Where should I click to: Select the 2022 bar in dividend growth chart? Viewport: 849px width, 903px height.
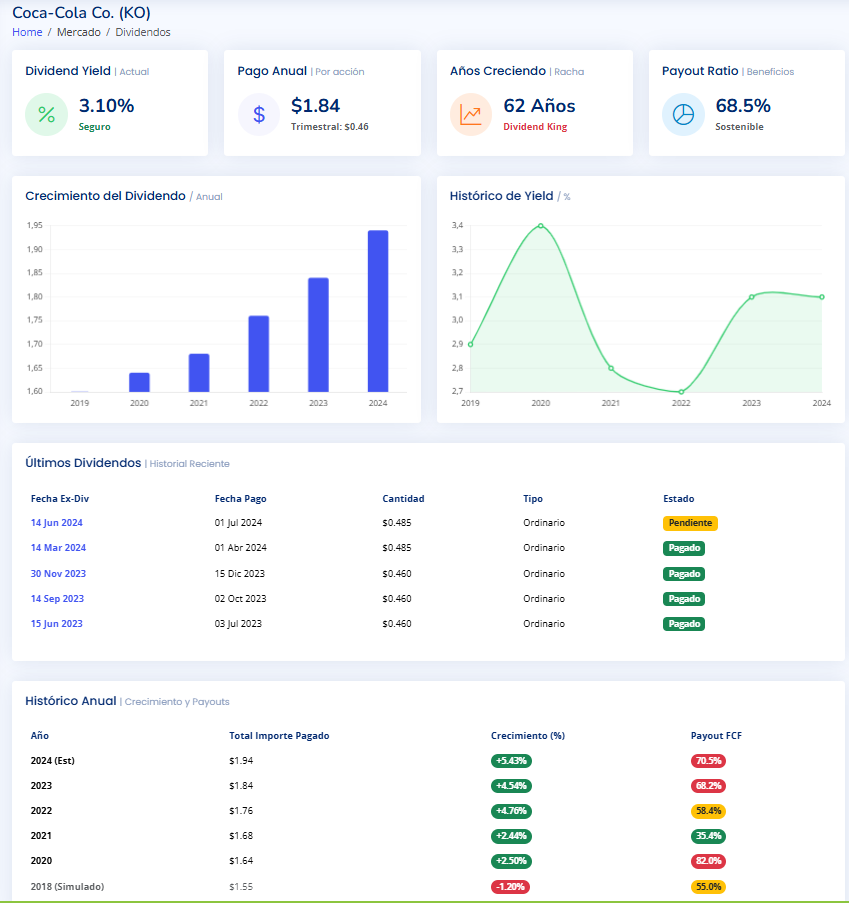[259, 354]
